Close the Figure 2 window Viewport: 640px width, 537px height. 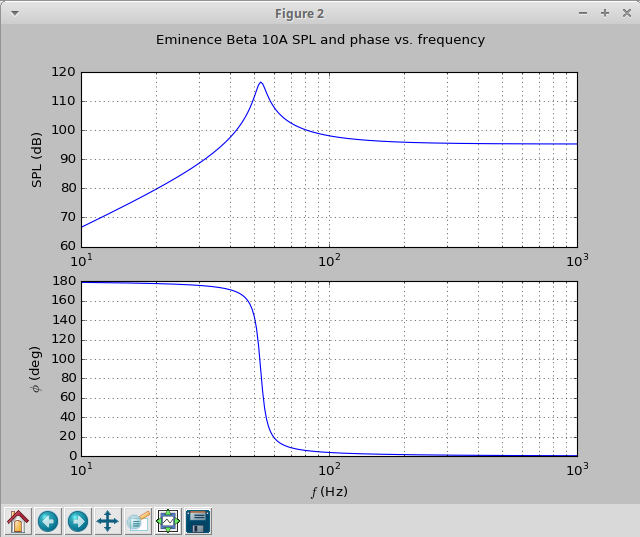coord(627,13)
